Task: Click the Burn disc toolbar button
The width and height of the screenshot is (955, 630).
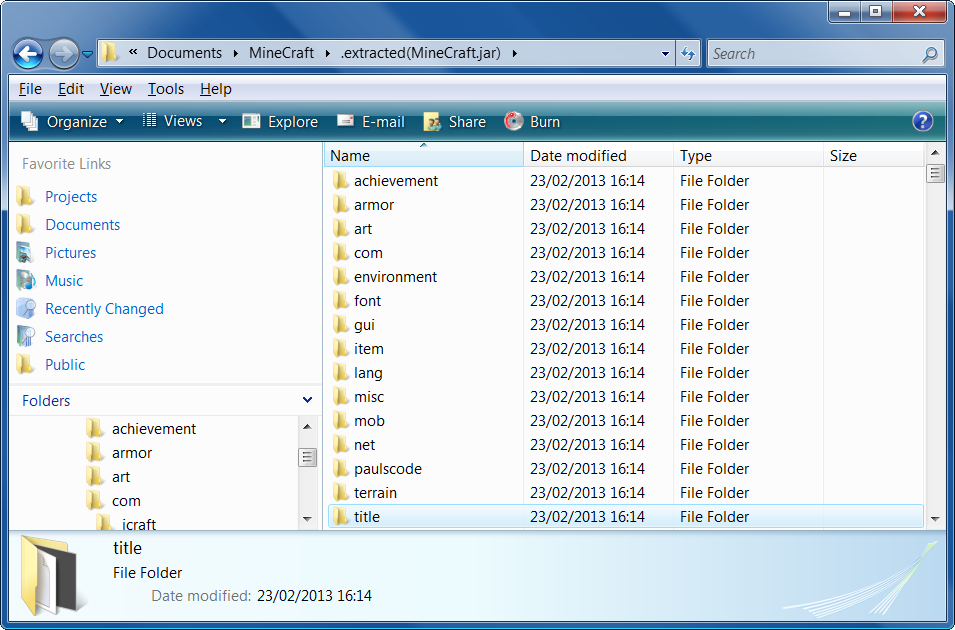Action: point(532,122)
